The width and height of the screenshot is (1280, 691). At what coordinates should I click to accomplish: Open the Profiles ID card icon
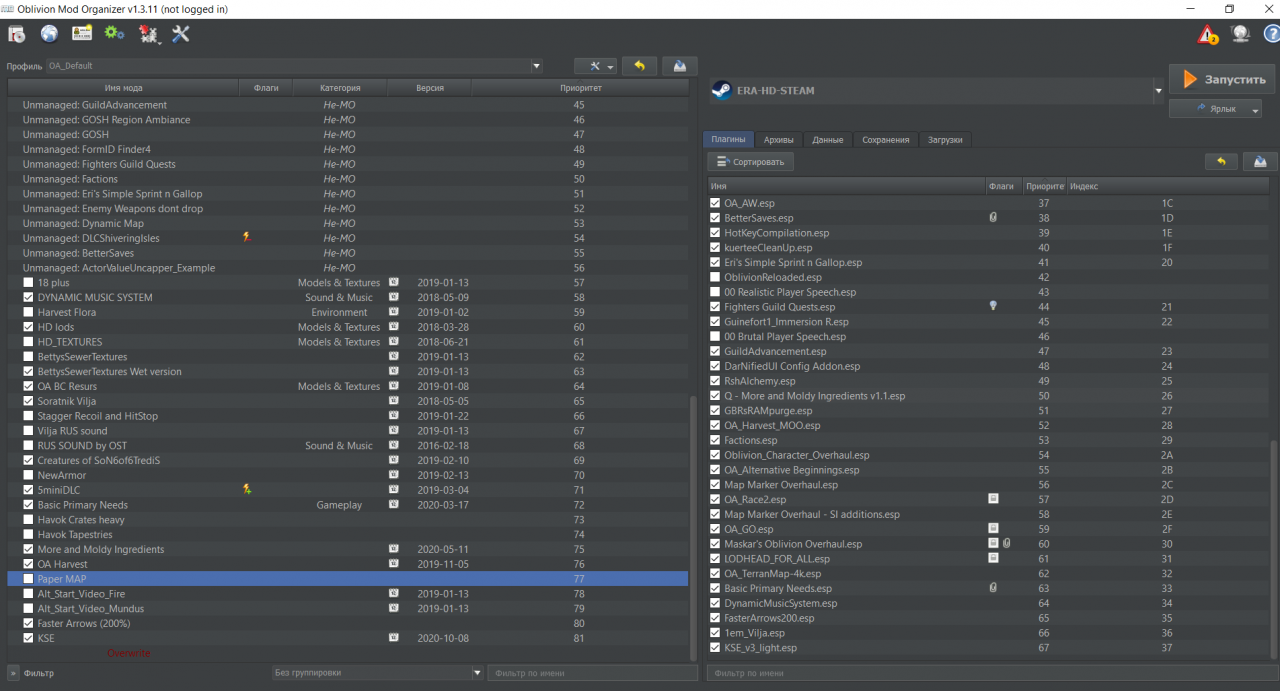[x=82, y=34]
